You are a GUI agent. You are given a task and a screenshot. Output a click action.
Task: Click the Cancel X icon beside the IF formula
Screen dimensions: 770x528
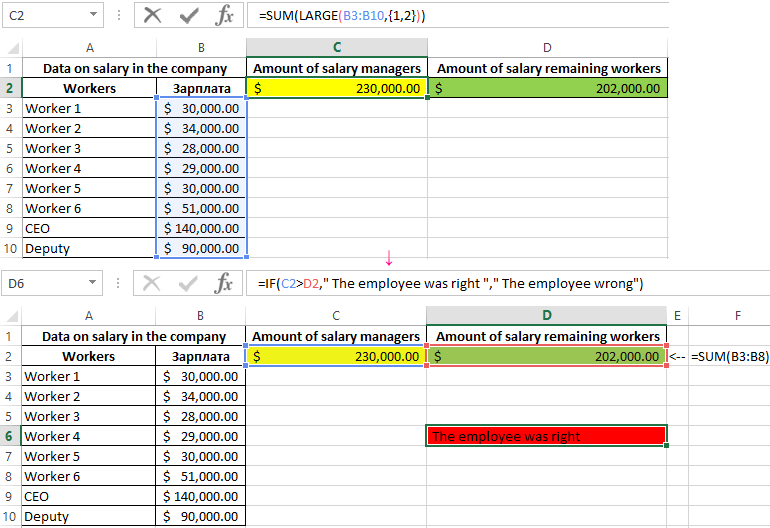click(152, 283)
